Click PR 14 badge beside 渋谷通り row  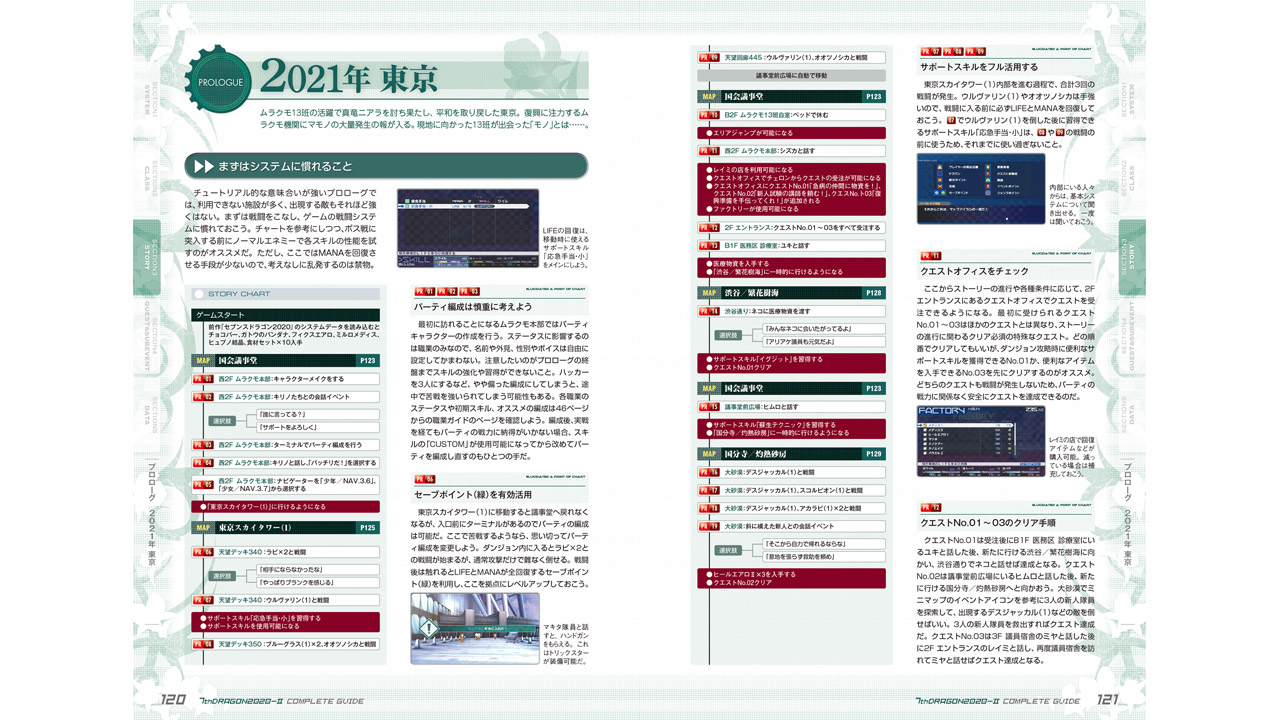pyautogui.click(x=708, y=311)
